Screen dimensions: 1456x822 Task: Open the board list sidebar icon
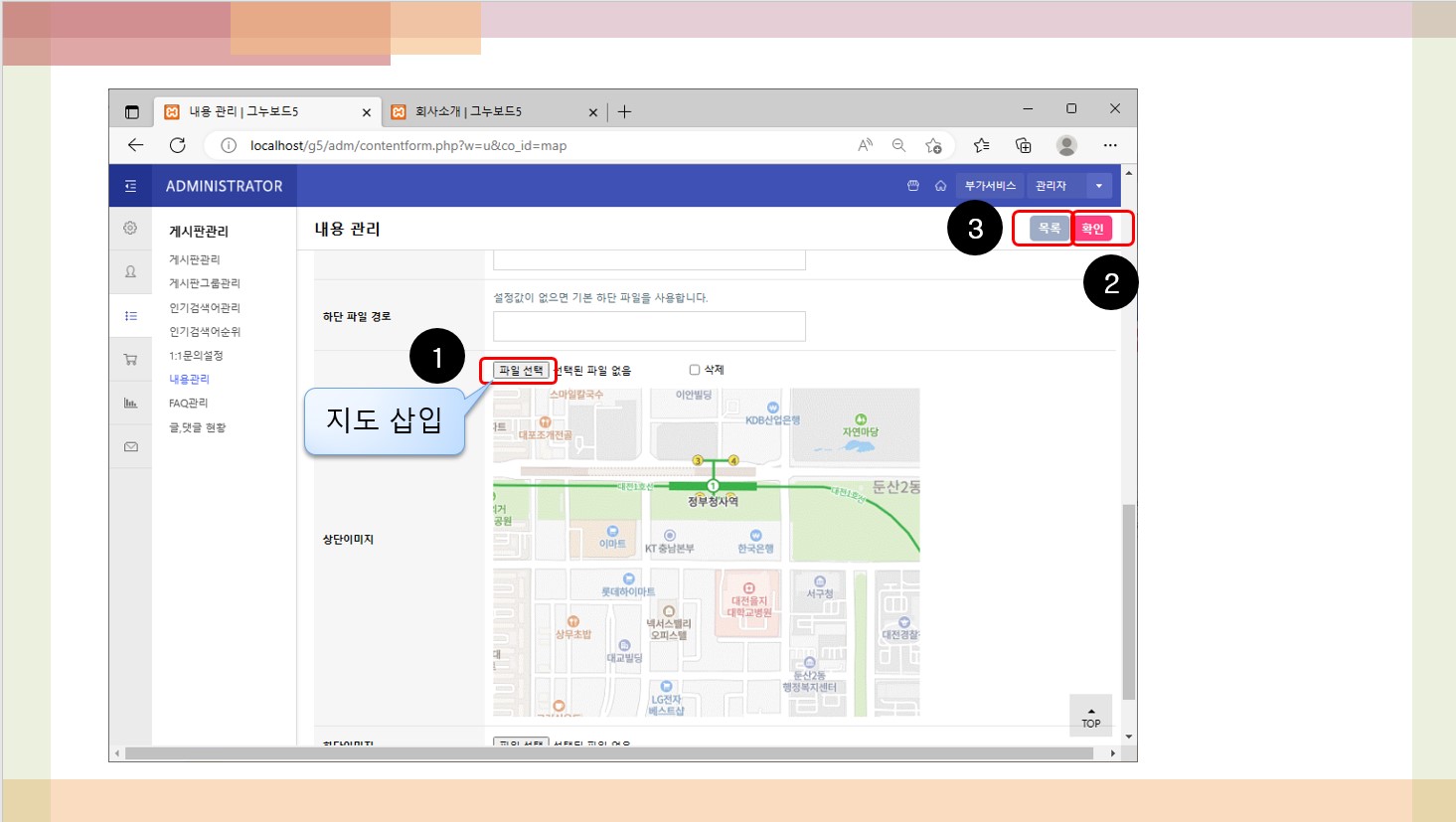tap(130, 315)
